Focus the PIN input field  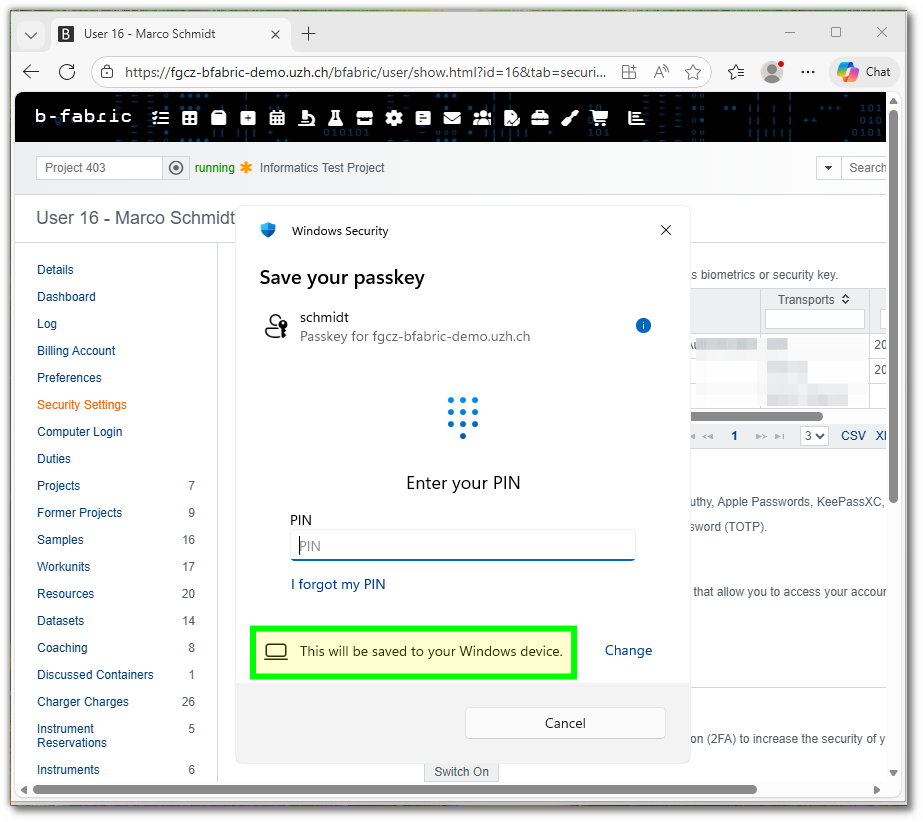[x=463, y=545]
